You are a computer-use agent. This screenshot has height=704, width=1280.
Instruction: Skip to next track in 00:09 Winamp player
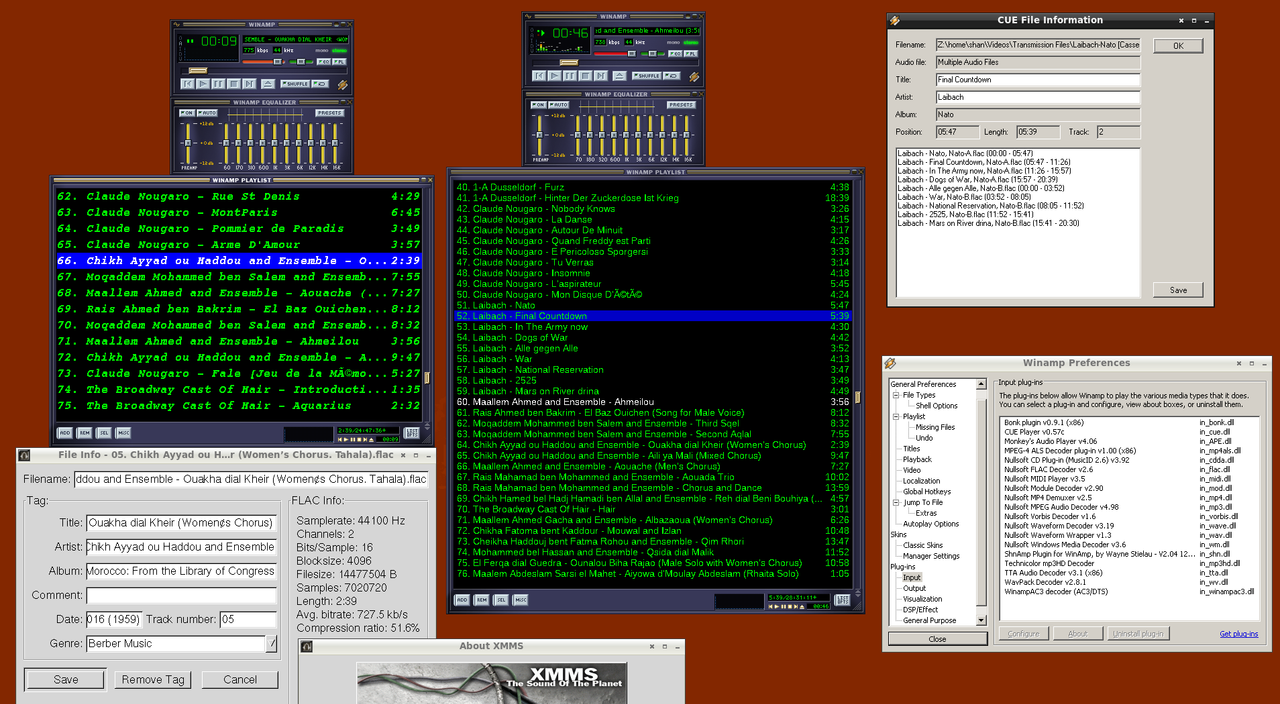coord(249,84)
